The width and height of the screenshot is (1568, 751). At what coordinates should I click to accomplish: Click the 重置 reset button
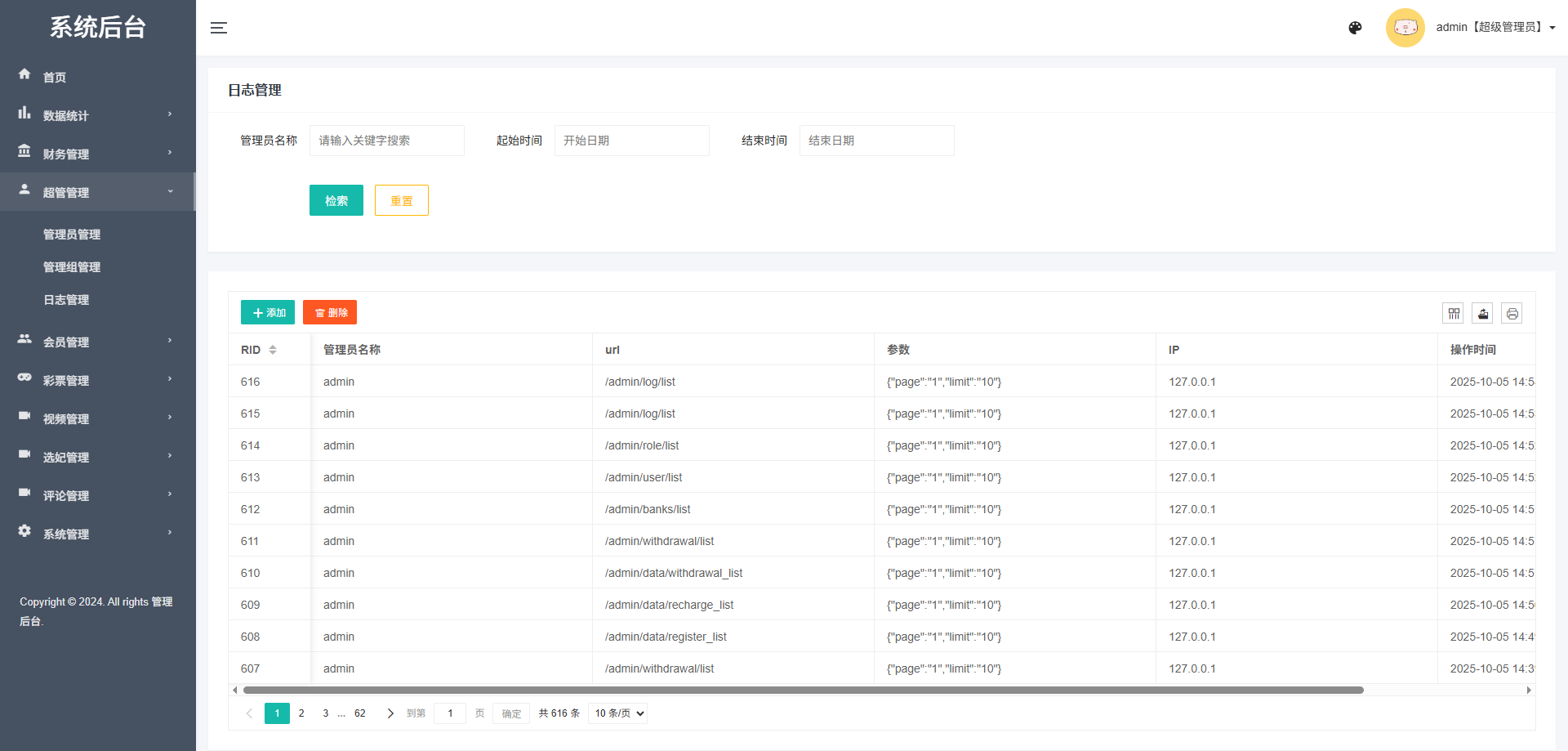401,199
